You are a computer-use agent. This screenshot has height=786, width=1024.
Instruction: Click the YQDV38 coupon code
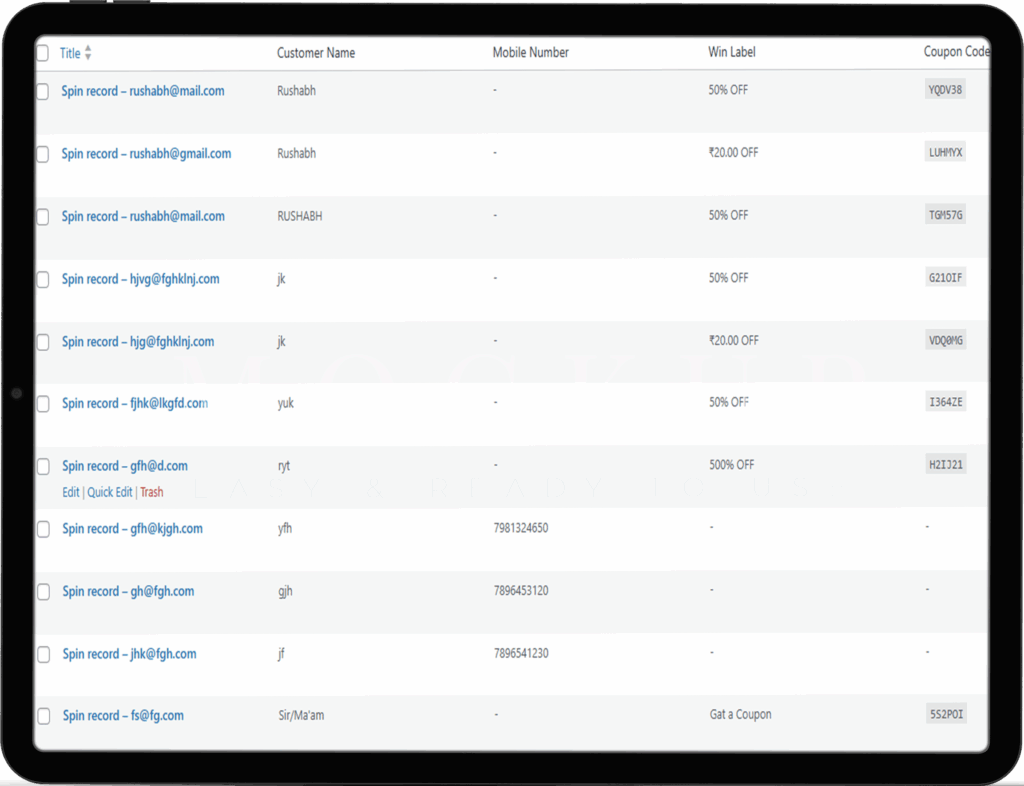coord(945,90)
